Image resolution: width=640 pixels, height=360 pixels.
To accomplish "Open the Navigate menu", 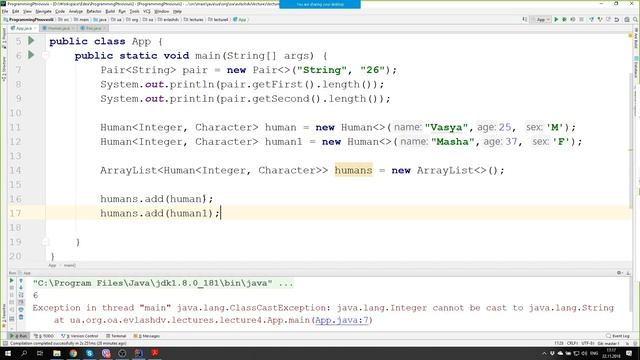I will (43, 11).
